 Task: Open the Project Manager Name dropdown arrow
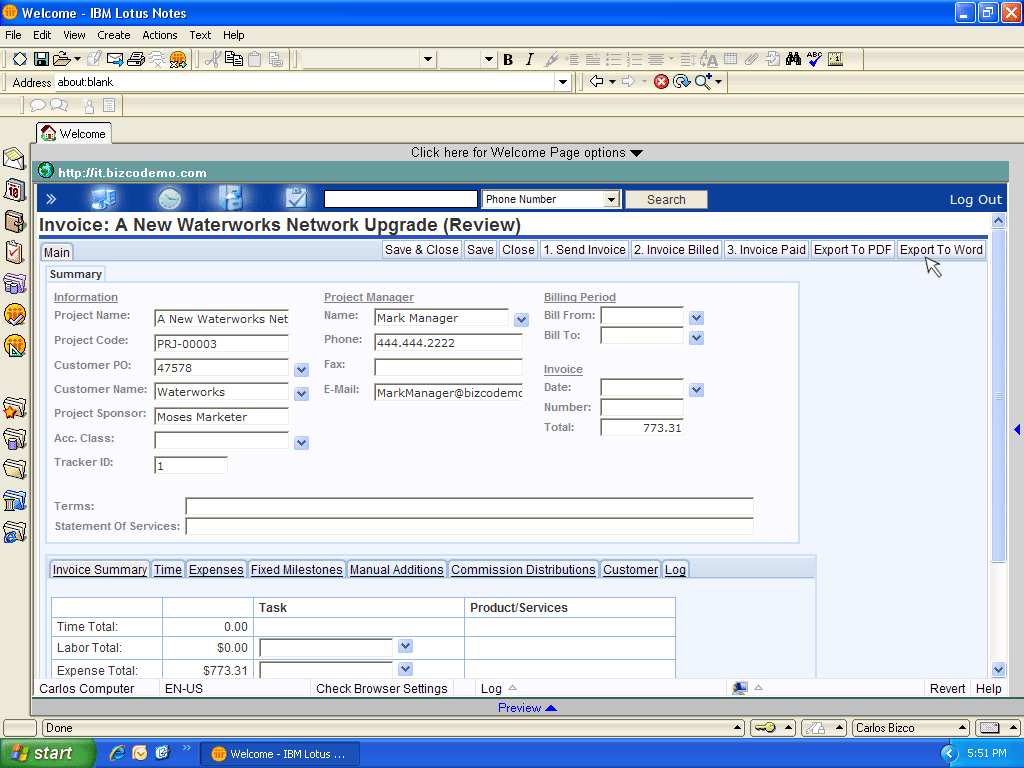click(520, 320)
